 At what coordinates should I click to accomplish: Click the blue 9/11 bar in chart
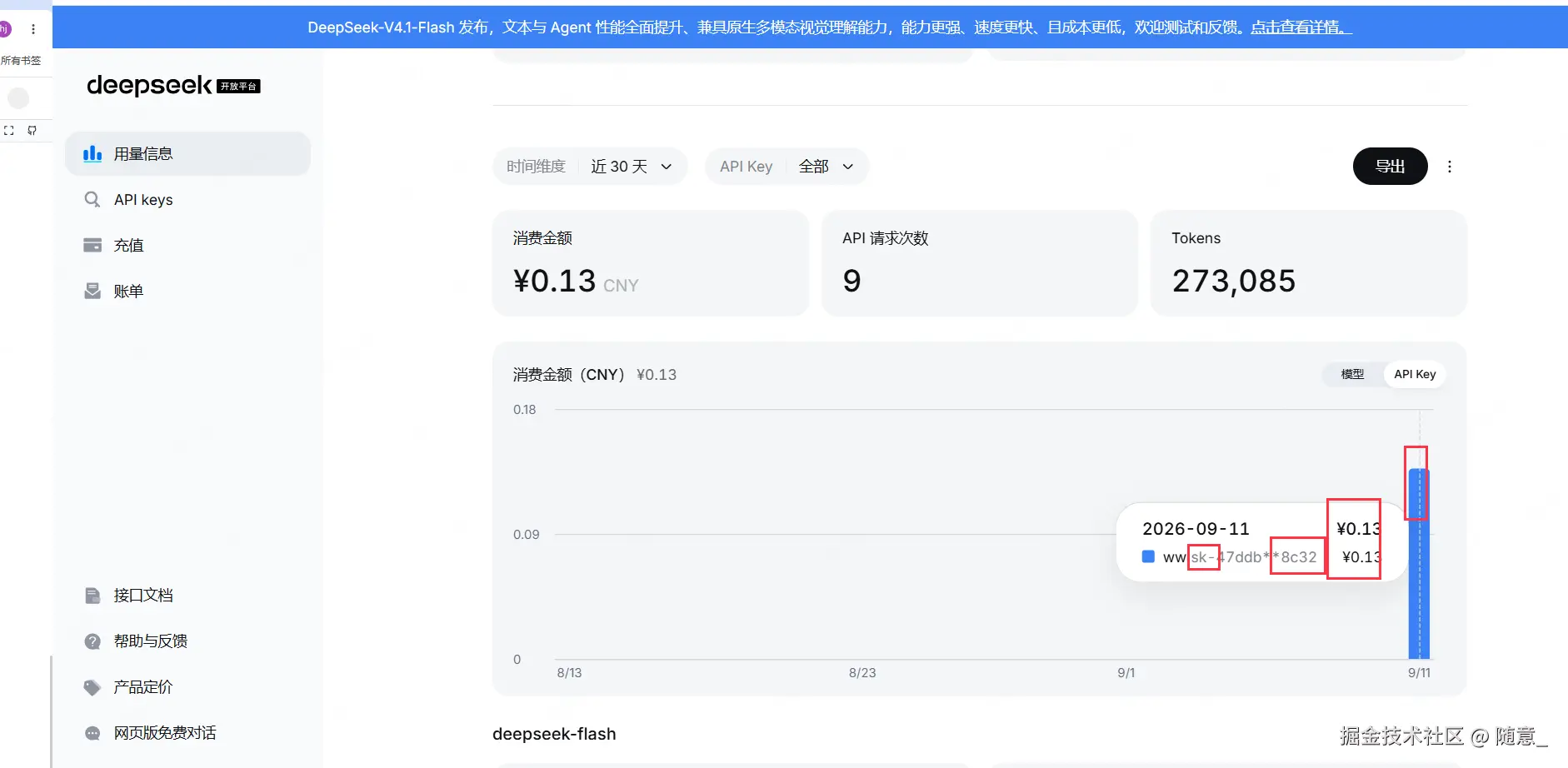point(1419,563)
